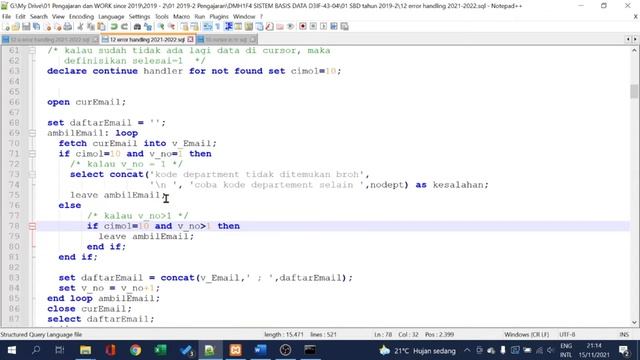Click the Stop recording macro icon

(x=313, y=27)
